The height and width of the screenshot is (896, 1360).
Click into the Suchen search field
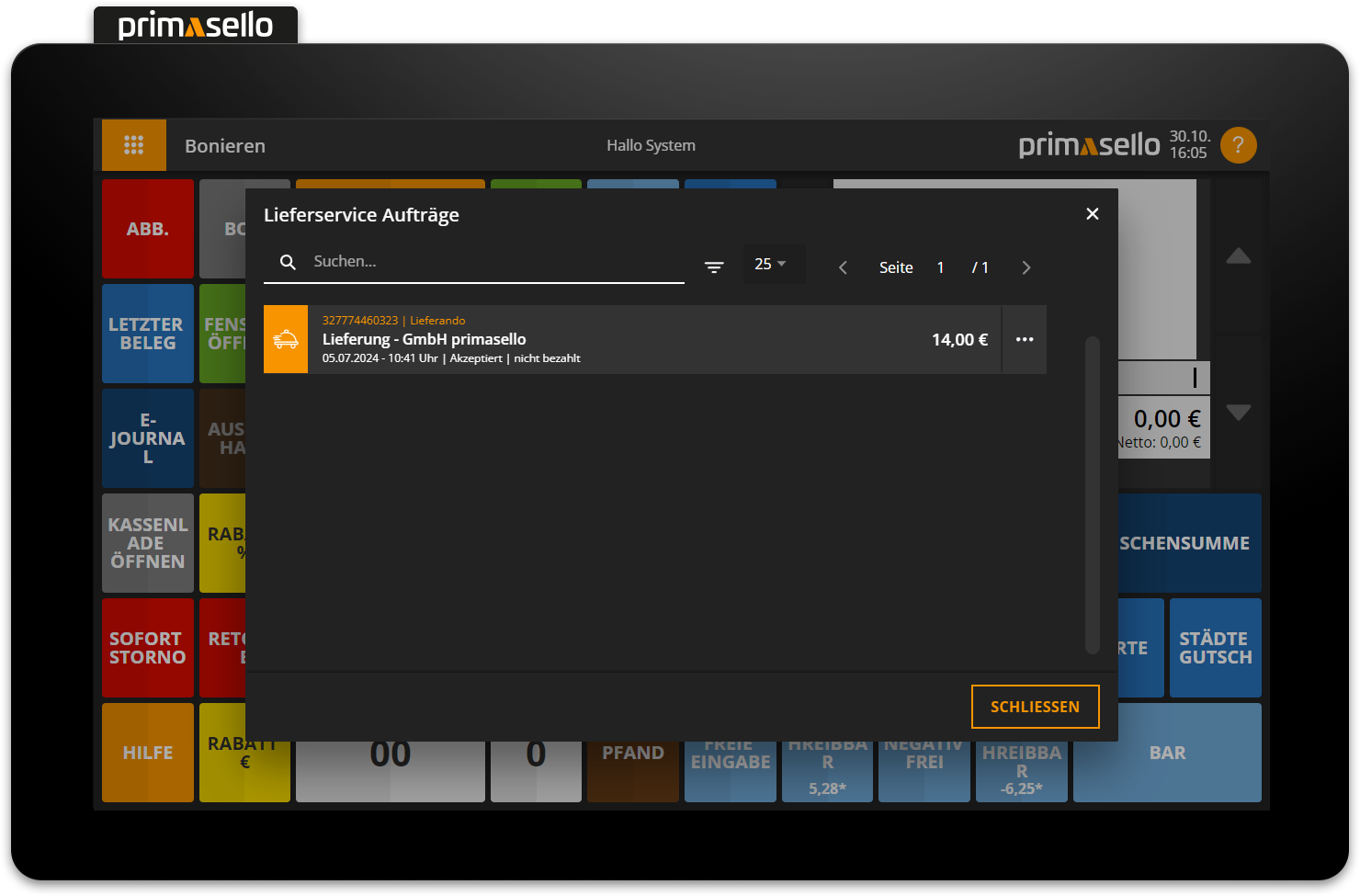(496, 262)
